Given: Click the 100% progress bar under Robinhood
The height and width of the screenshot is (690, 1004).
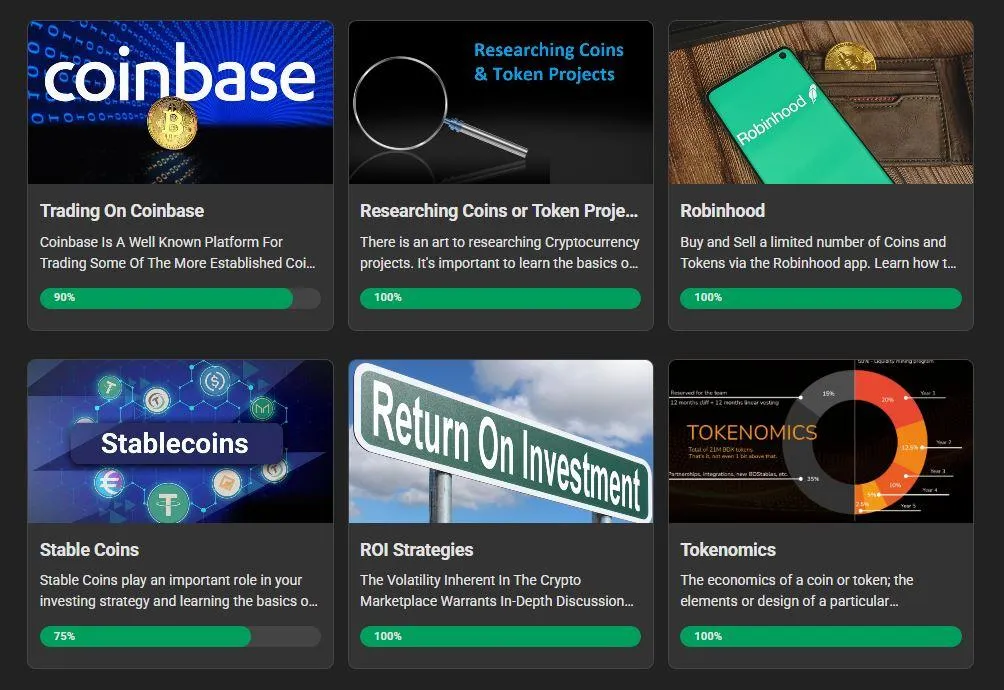Looking at the screenshot, I should point(821,298).
